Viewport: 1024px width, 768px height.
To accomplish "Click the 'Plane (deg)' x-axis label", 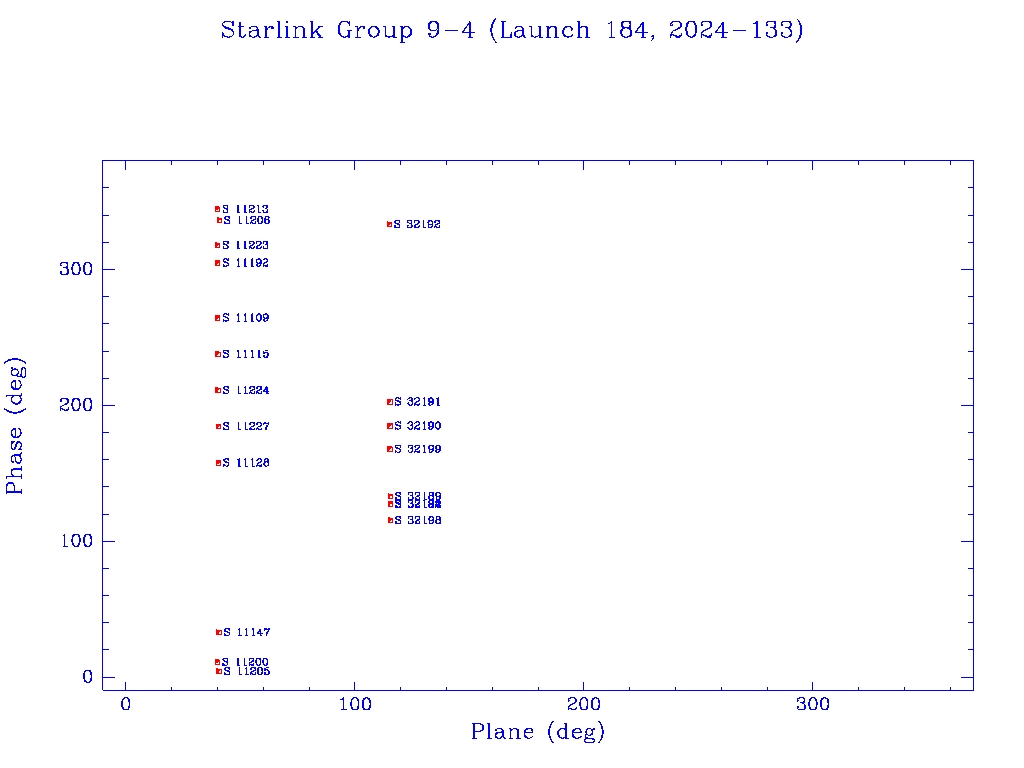I will point(538,731).
